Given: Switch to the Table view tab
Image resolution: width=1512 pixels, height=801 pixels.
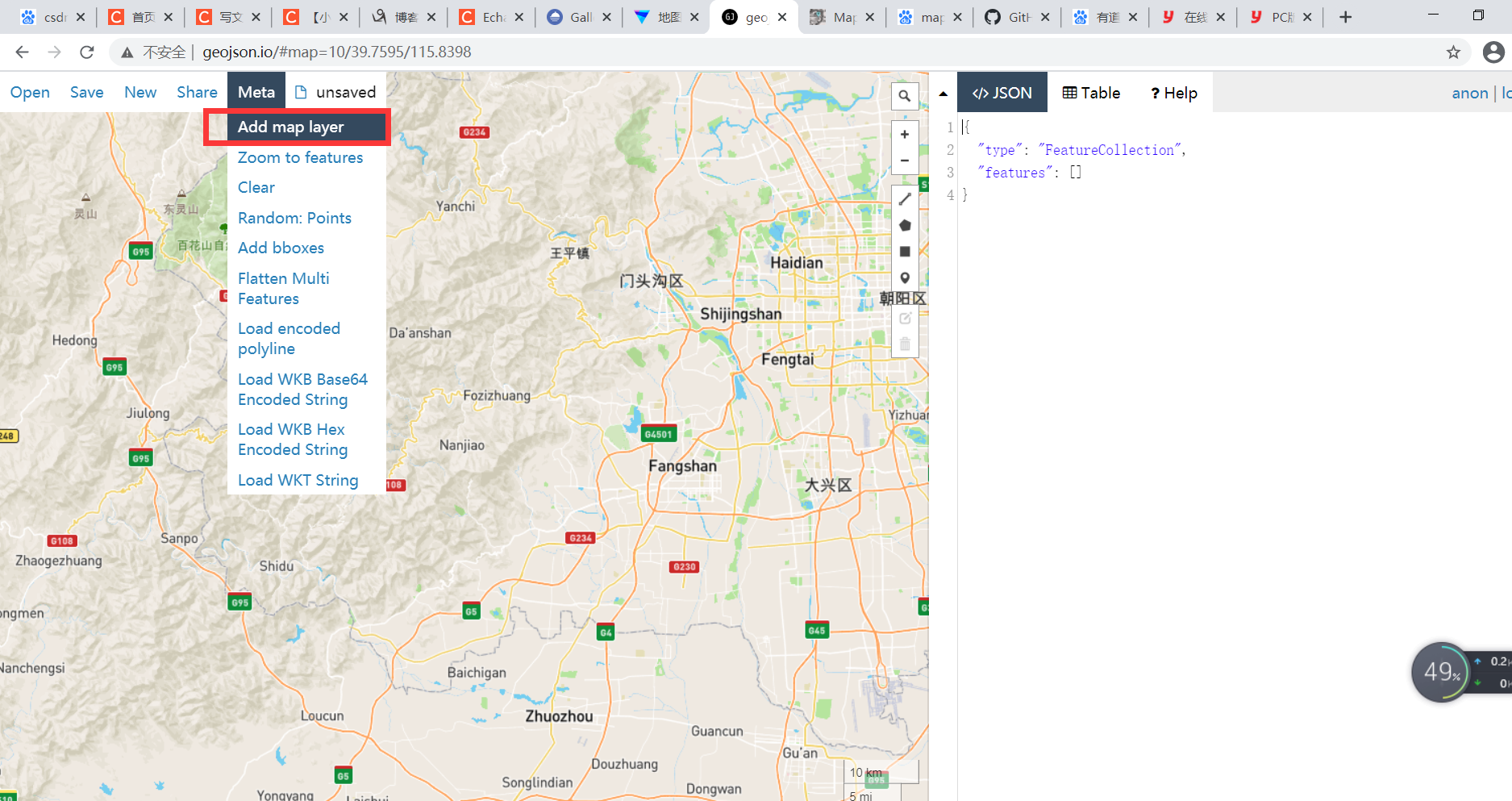Looking at the screenshot, I should 1090,92.
